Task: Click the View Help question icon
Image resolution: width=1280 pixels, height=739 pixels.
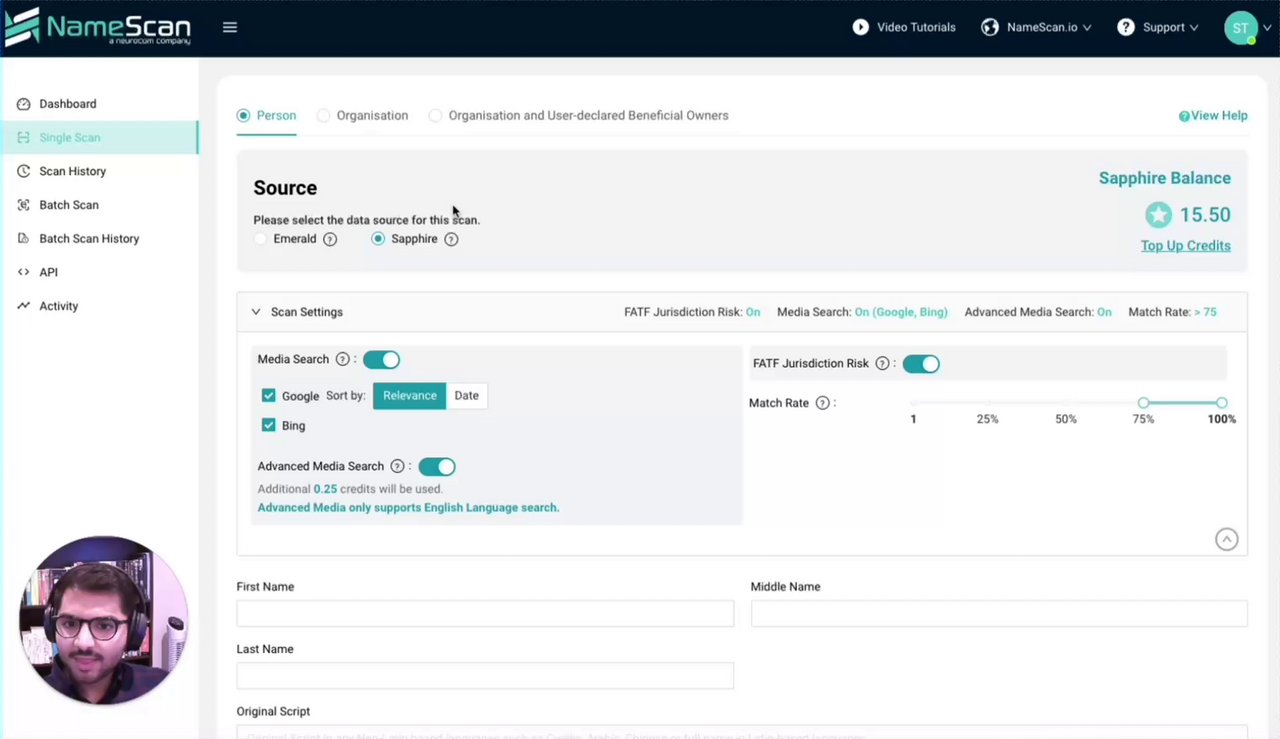Action: (1184, 116)
